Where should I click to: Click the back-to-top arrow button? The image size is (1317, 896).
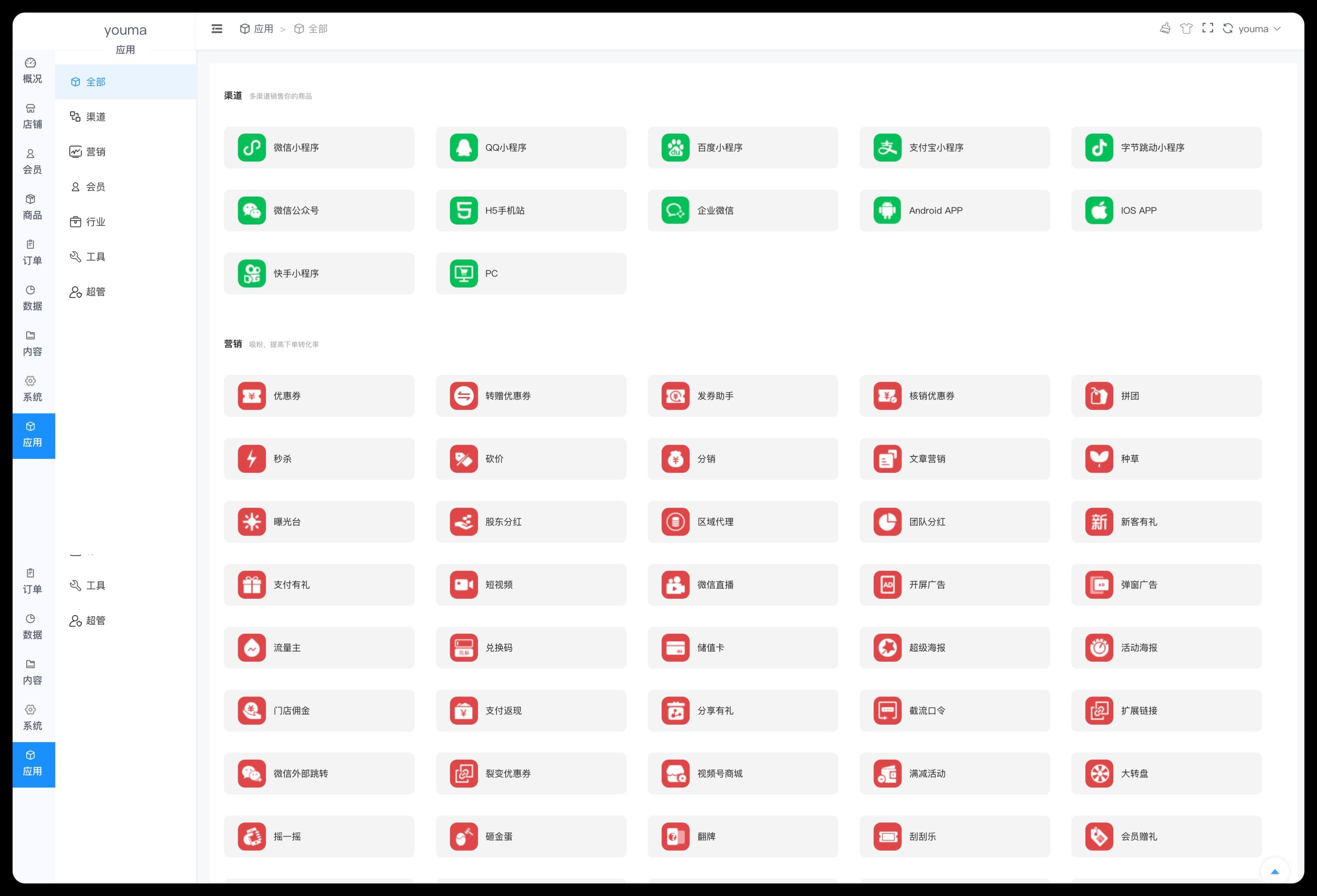[x=1274, y=872]
